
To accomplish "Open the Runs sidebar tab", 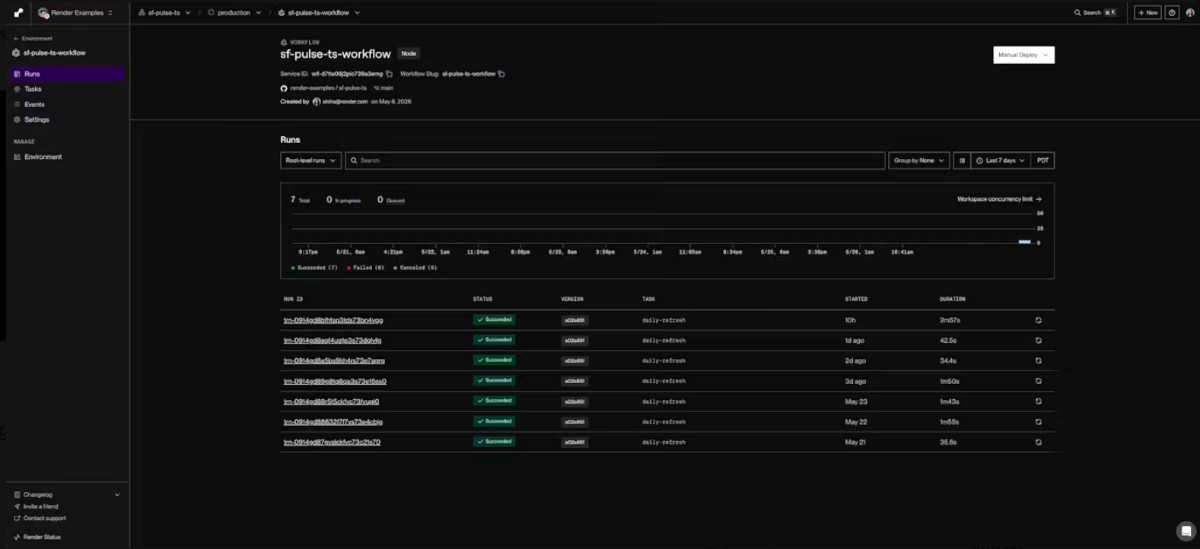I will (68, 74).
